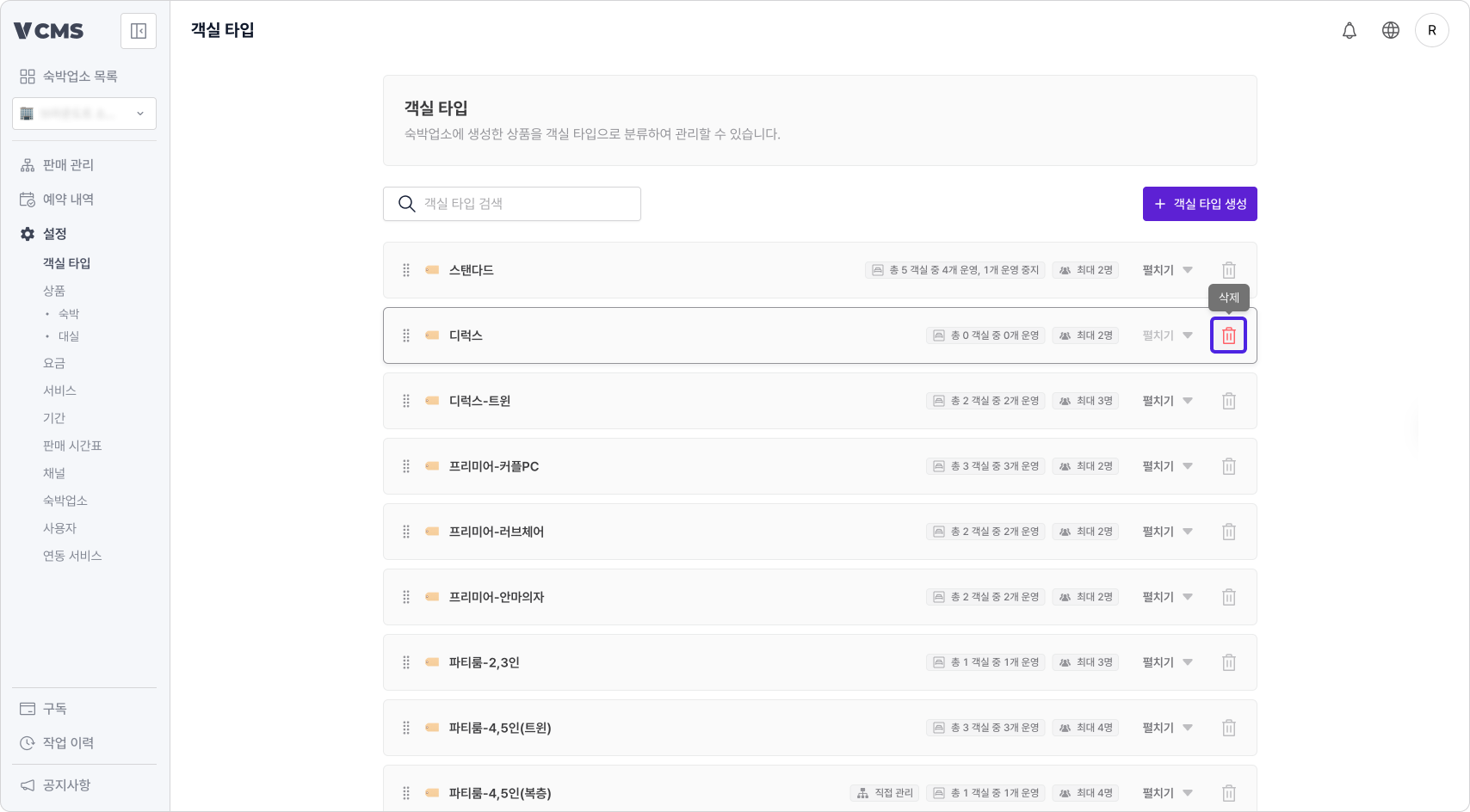This screenshot has width=1470, height=812.
Task: Open 판매 관리 via its sidebar icon
Action: (x=26, y=164)
